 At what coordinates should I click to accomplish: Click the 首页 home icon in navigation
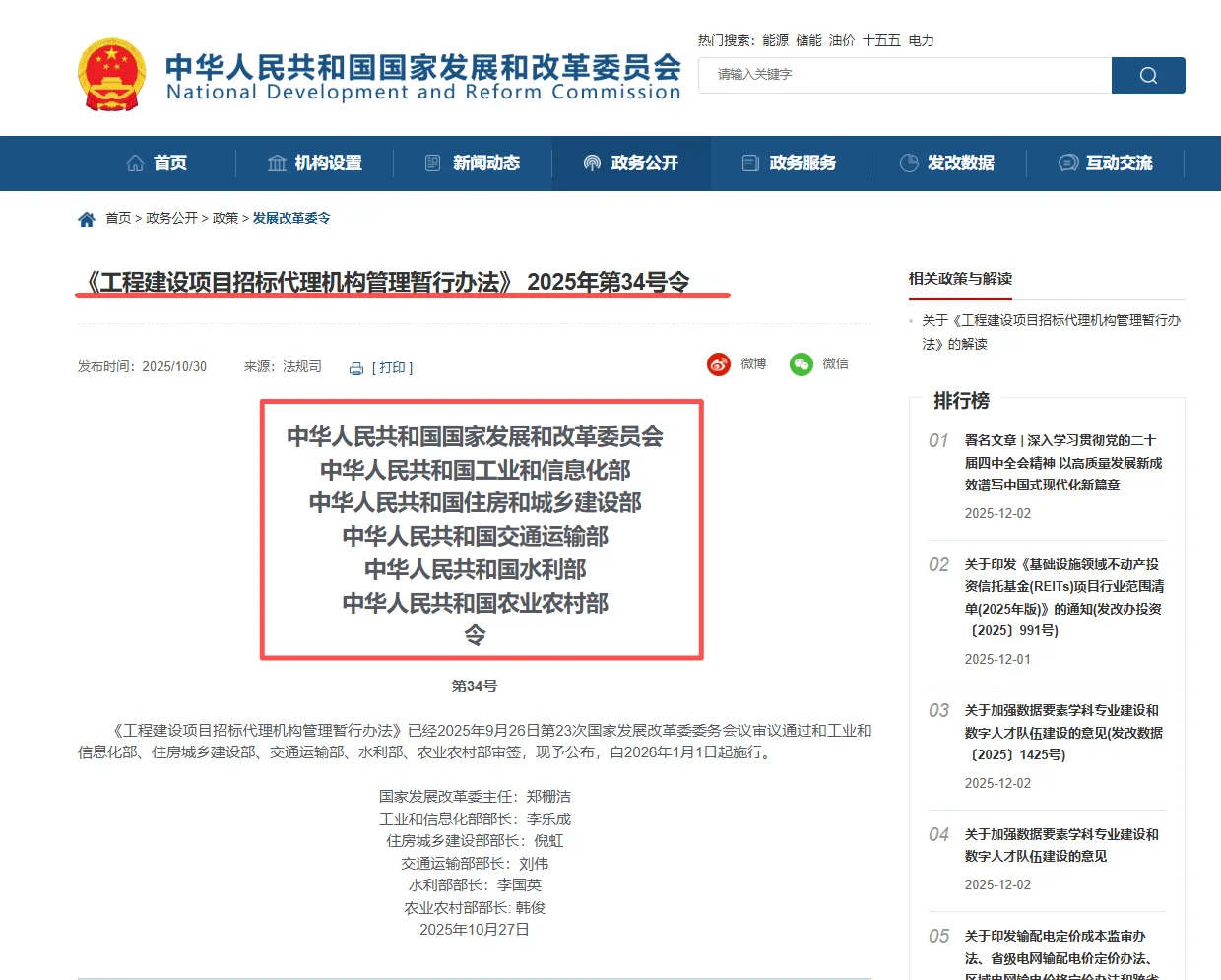136,163
